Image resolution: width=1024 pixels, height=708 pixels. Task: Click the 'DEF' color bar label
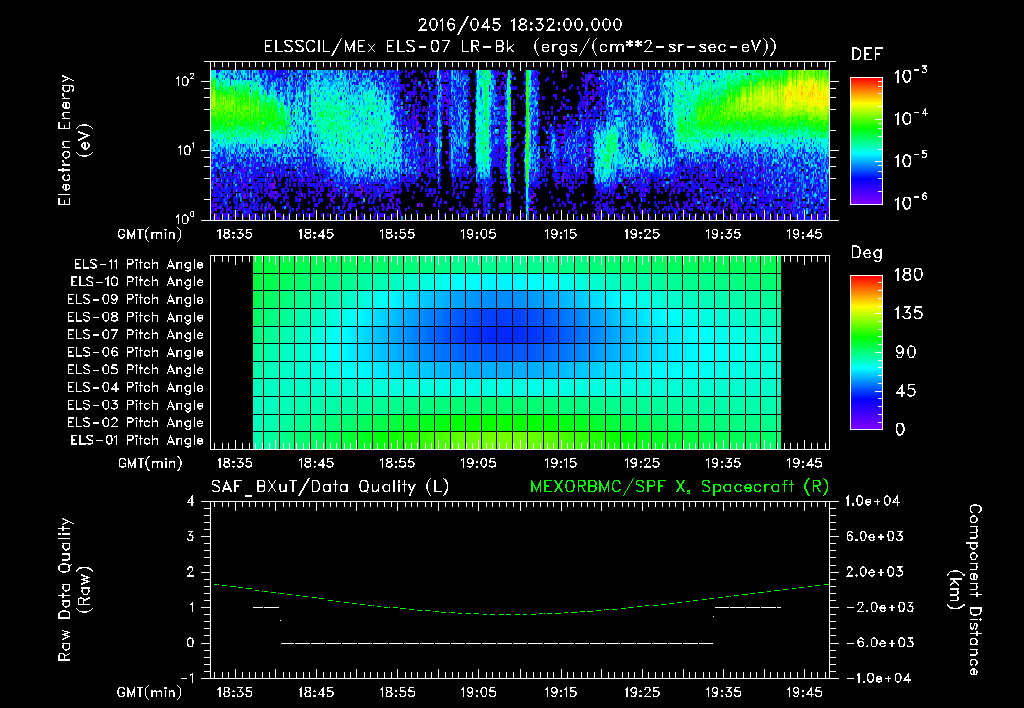[x=867, y=54]
